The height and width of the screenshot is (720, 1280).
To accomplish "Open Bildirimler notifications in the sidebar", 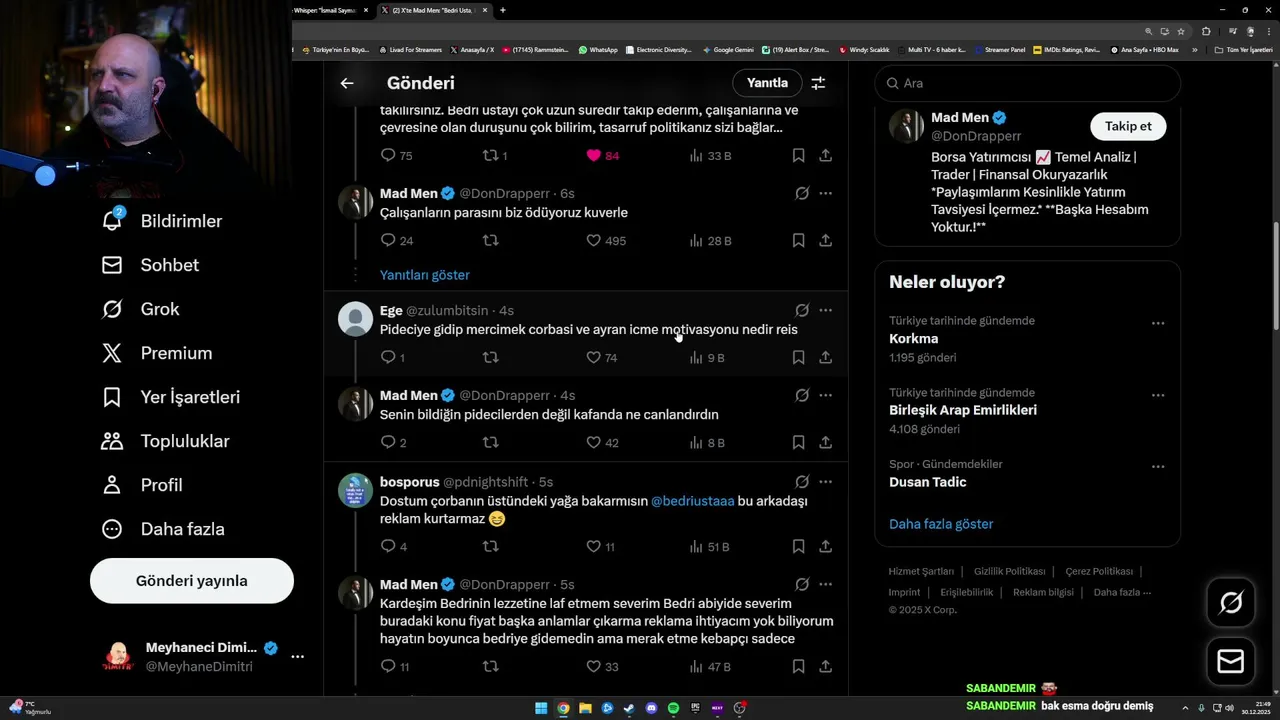I will click(x=162, y=221).
